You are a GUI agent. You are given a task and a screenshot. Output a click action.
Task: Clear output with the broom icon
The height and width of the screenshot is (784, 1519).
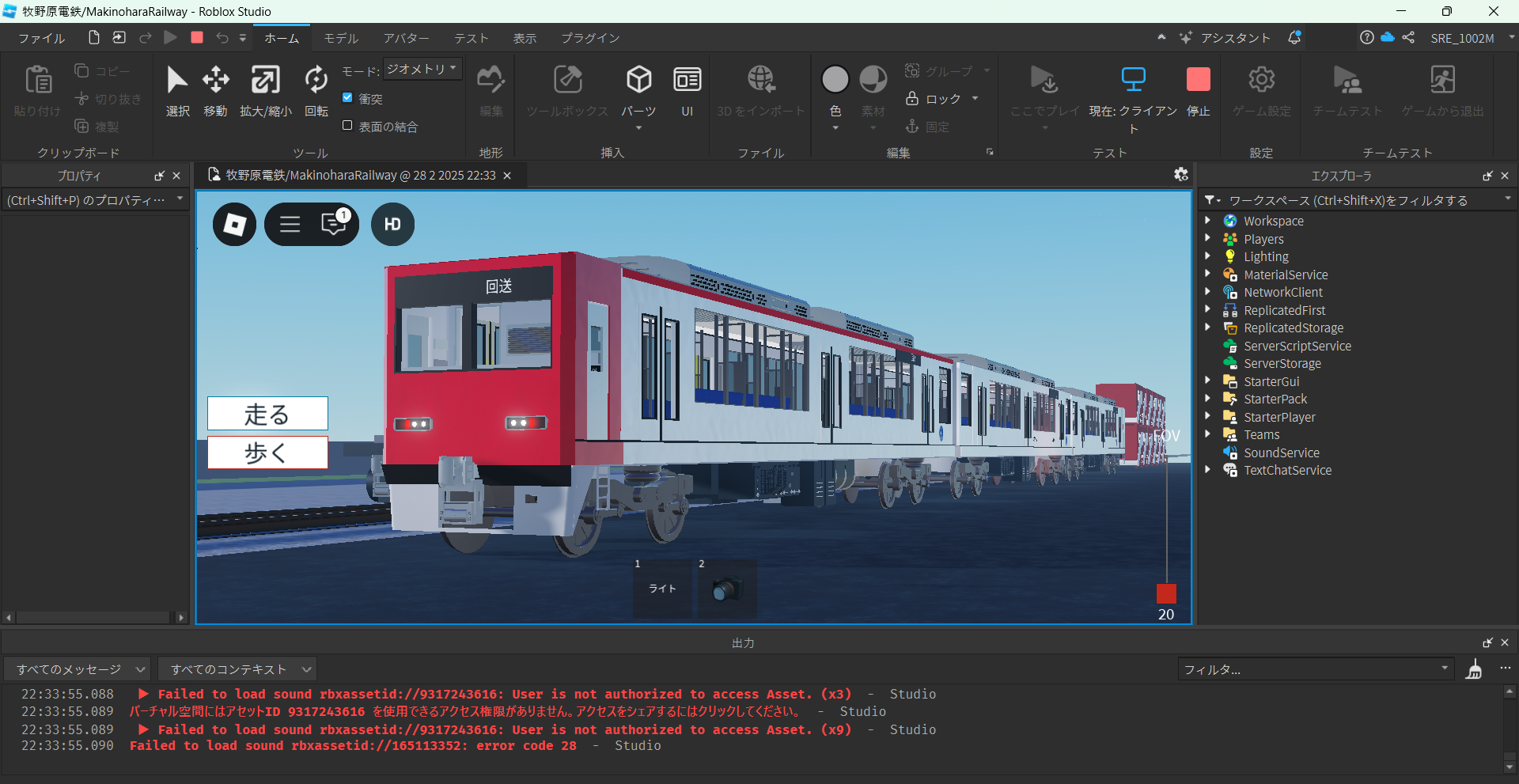(x=1474, y=669)
